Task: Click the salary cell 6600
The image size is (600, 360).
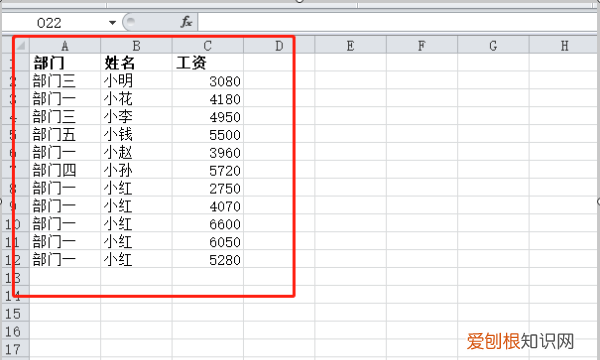Action: (x=208, y=224)
